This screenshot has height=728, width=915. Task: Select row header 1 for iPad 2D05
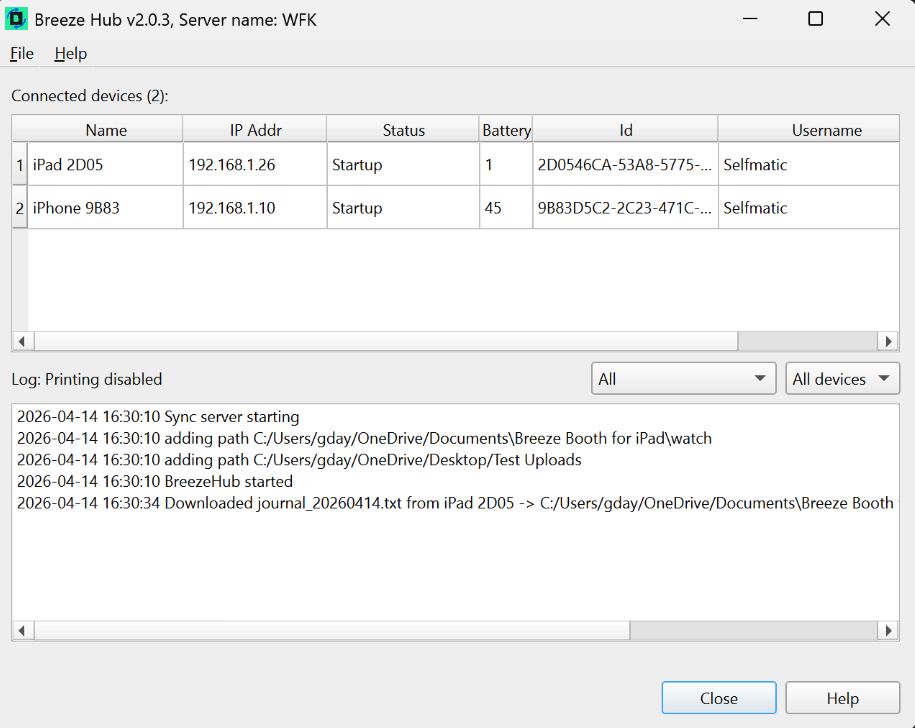pyautogui.click(x=20, y=164)
